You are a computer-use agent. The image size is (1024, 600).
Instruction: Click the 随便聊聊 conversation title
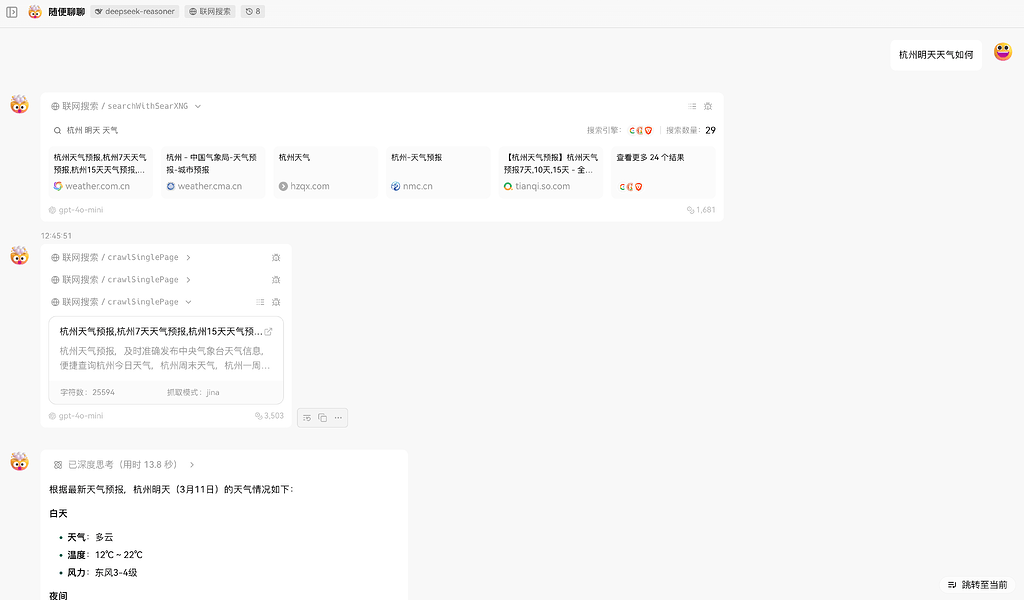pyautogui.click(x=67, y=12)
